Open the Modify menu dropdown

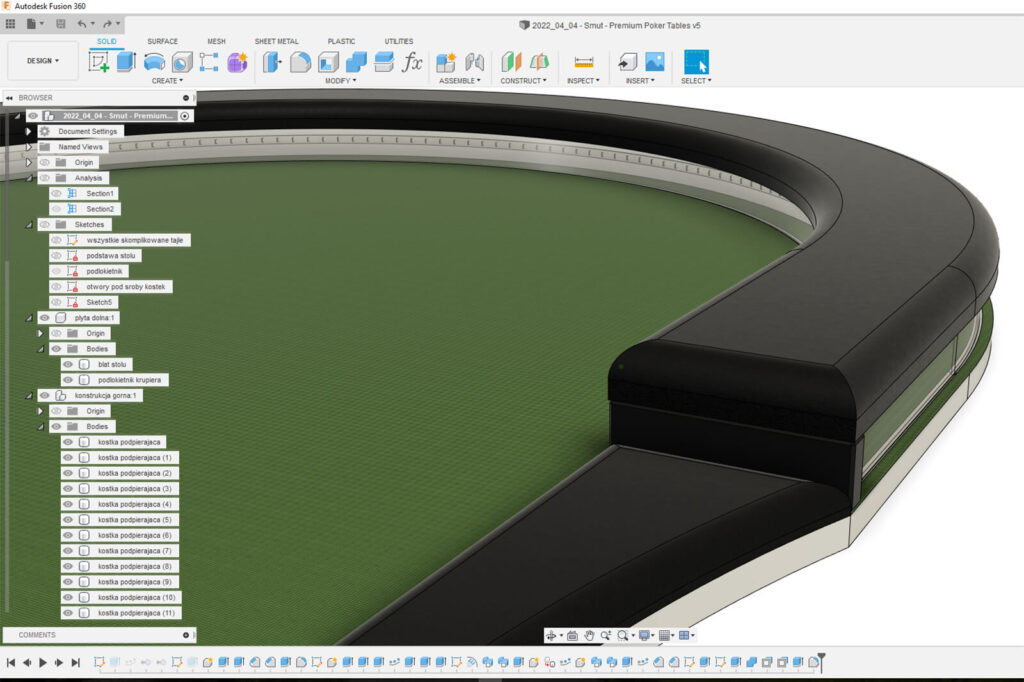(x=340, y=80)
